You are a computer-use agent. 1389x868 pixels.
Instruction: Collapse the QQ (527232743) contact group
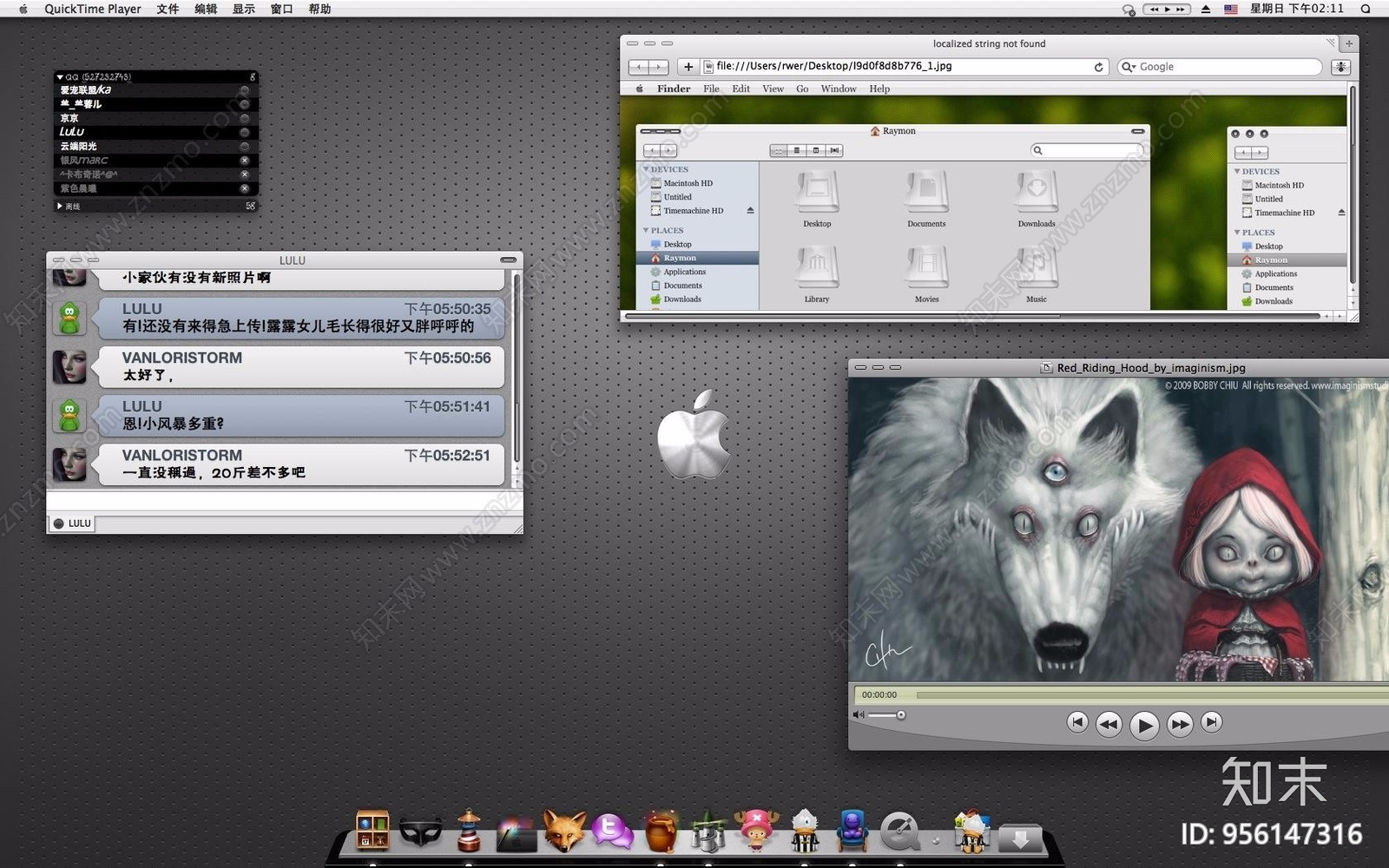[60, 77]
